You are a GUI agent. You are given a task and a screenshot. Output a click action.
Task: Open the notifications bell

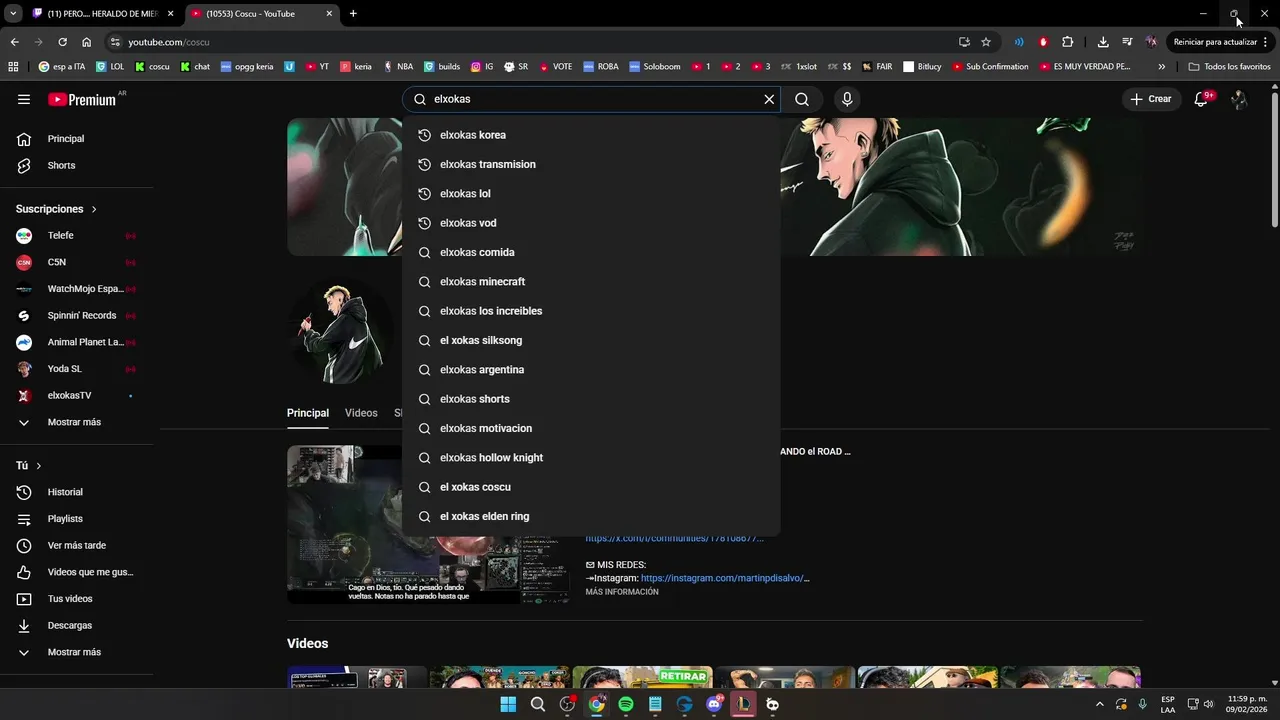(1202, 99)
